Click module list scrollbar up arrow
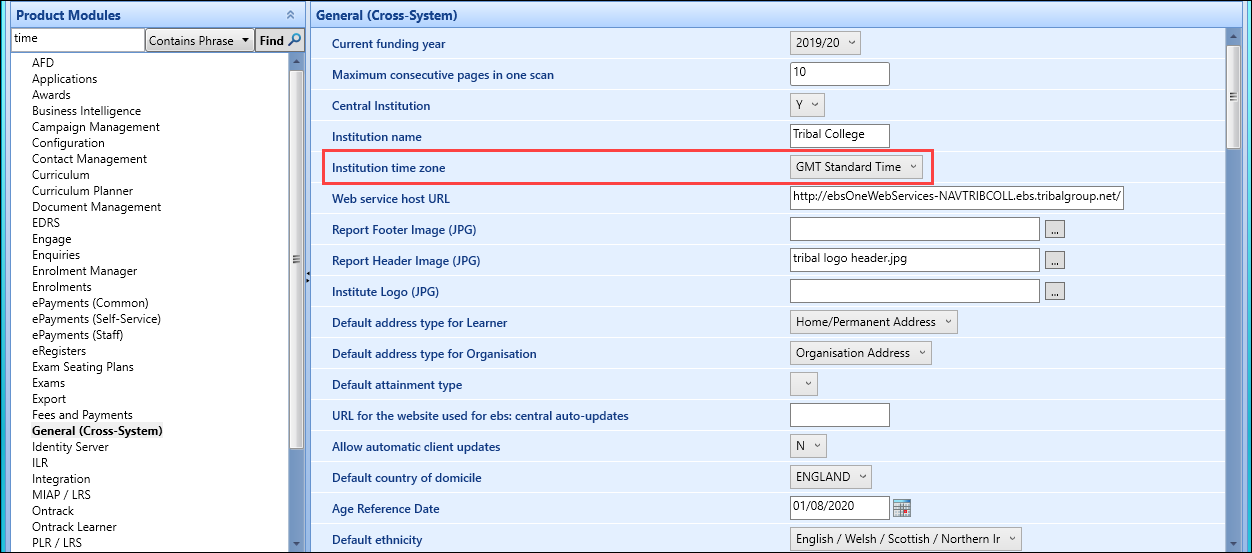 [x=296, y=62]
